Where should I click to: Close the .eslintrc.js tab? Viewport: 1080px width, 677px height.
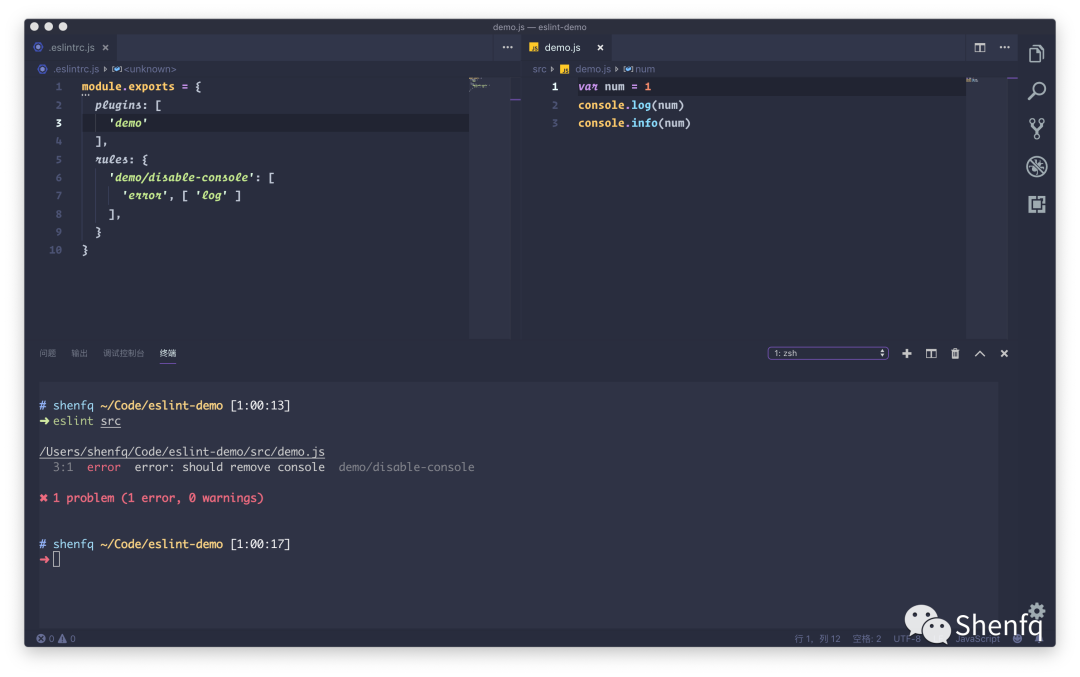[x=105, y=48]
